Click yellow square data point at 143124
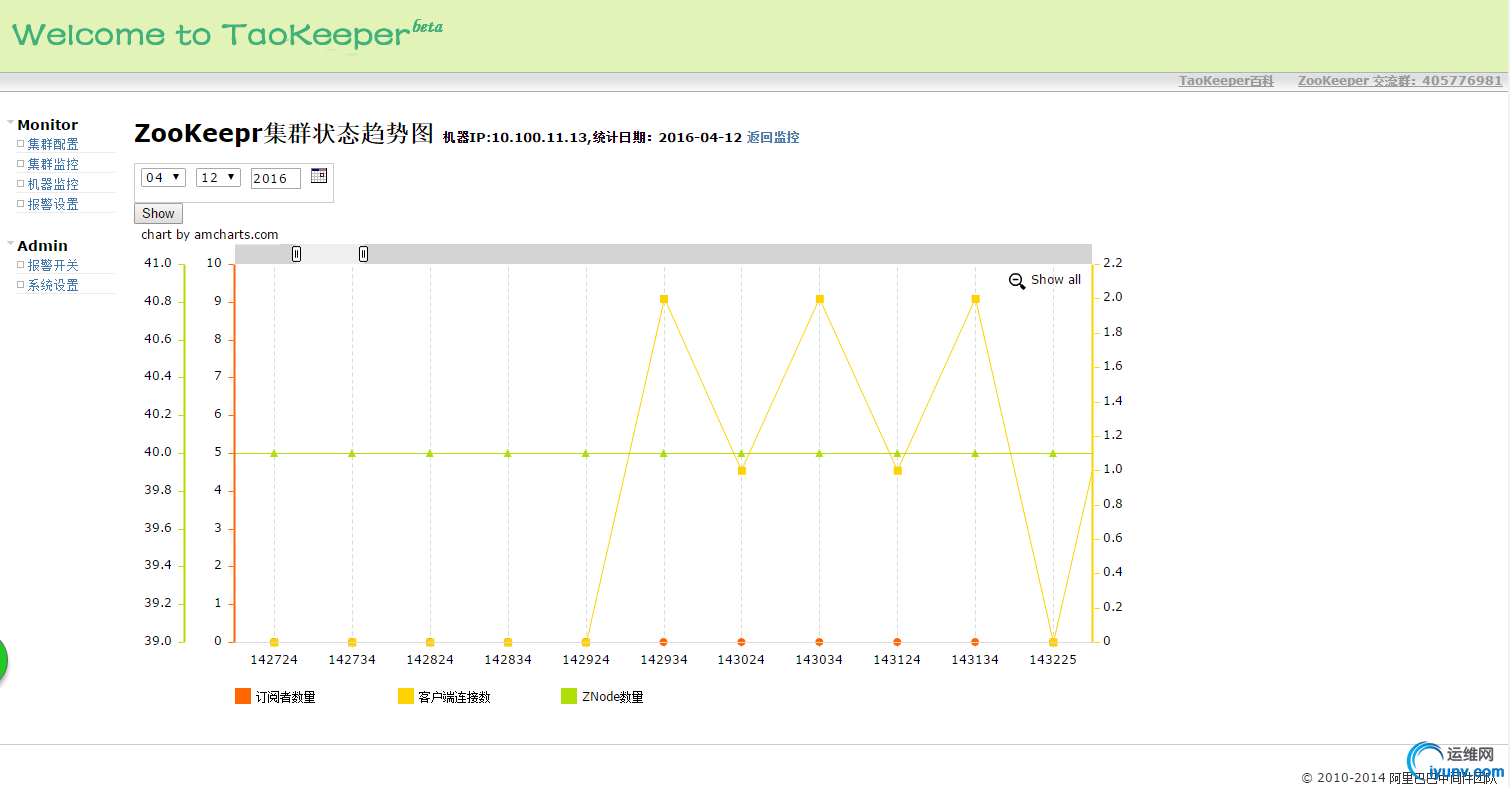Viewport: 1510px width, 788px height. [898, 470]
